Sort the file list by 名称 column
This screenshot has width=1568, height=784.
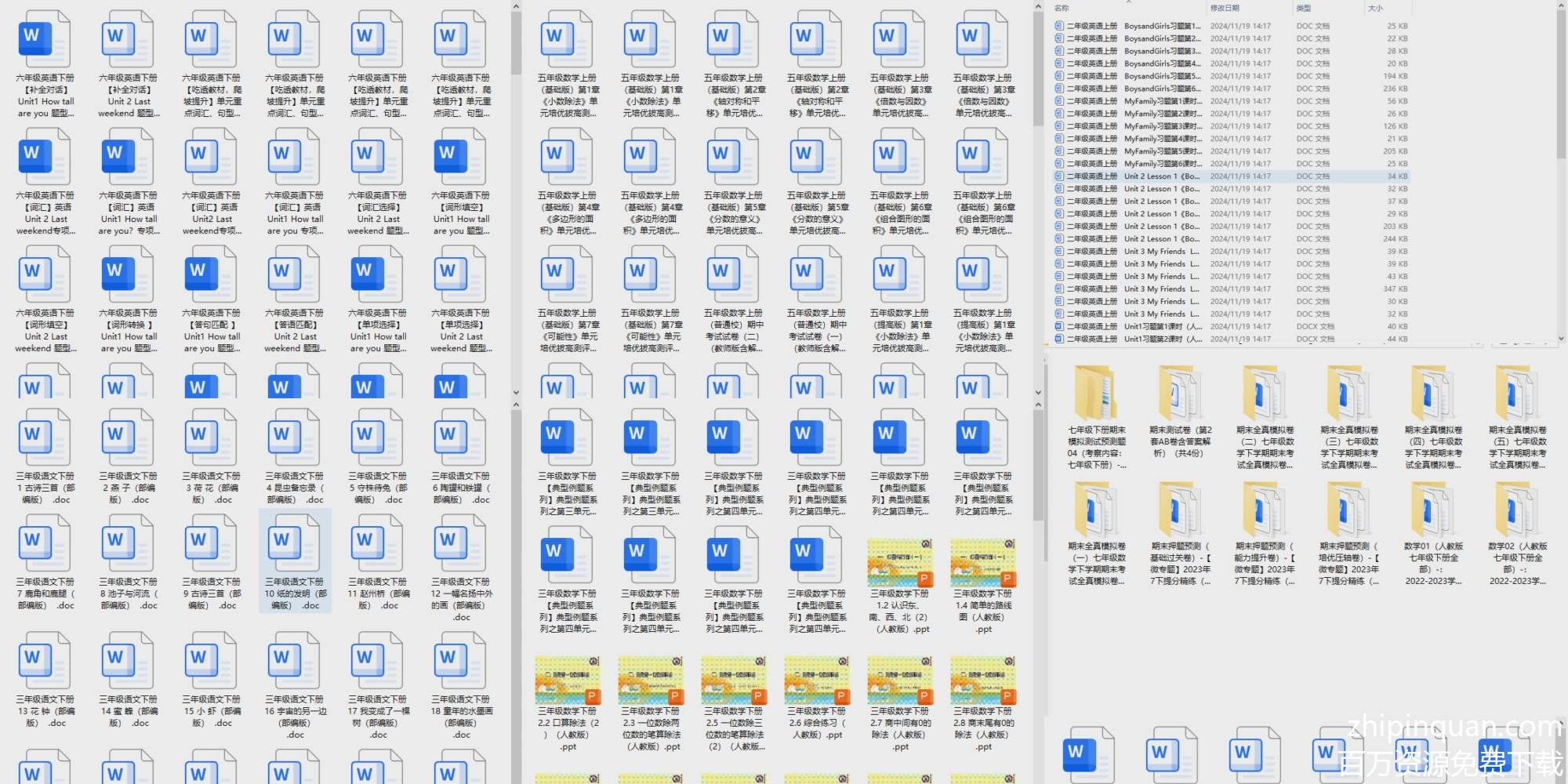tap(1062, 8)
